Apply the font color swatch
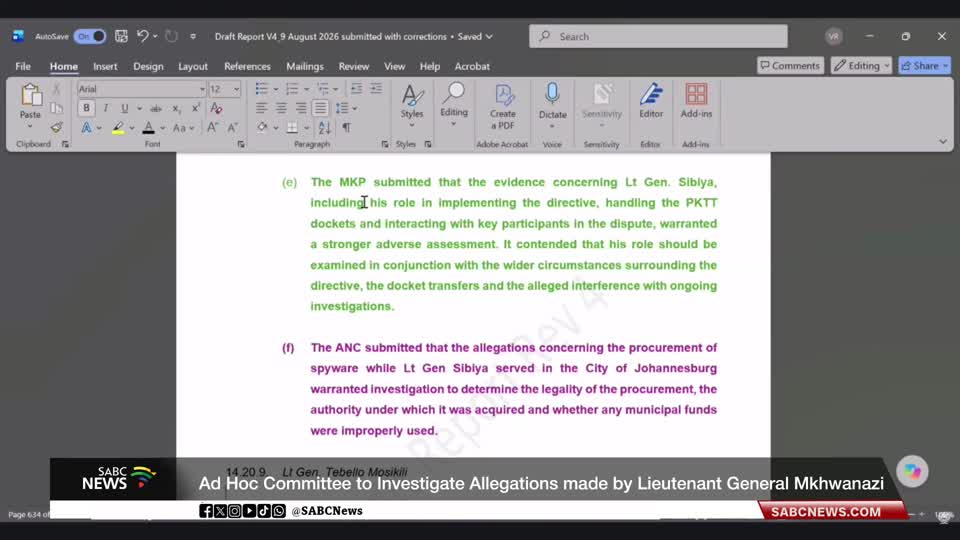The height and width of the screenshot is (540, 960). click(x=148, y=127)
